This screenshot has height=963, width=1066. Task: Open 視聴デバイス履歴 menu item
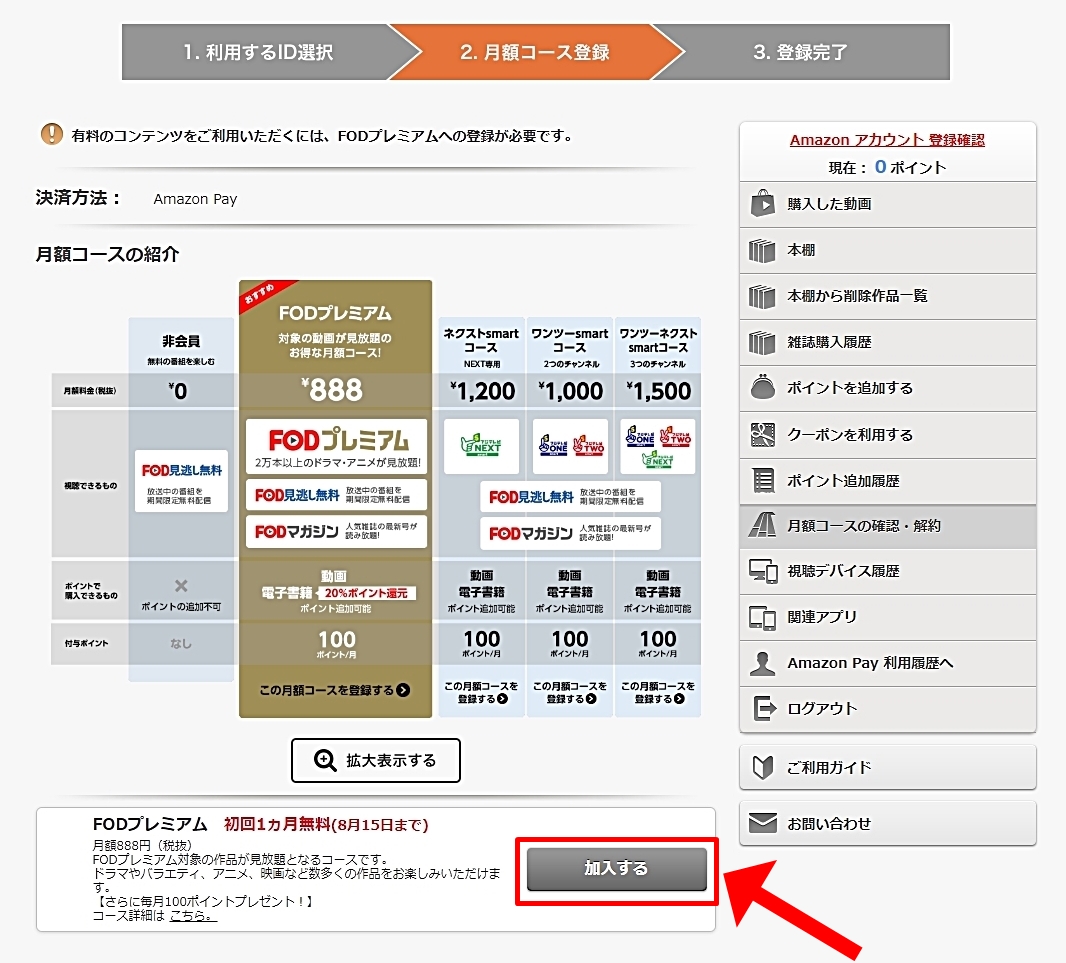(888, 571)
